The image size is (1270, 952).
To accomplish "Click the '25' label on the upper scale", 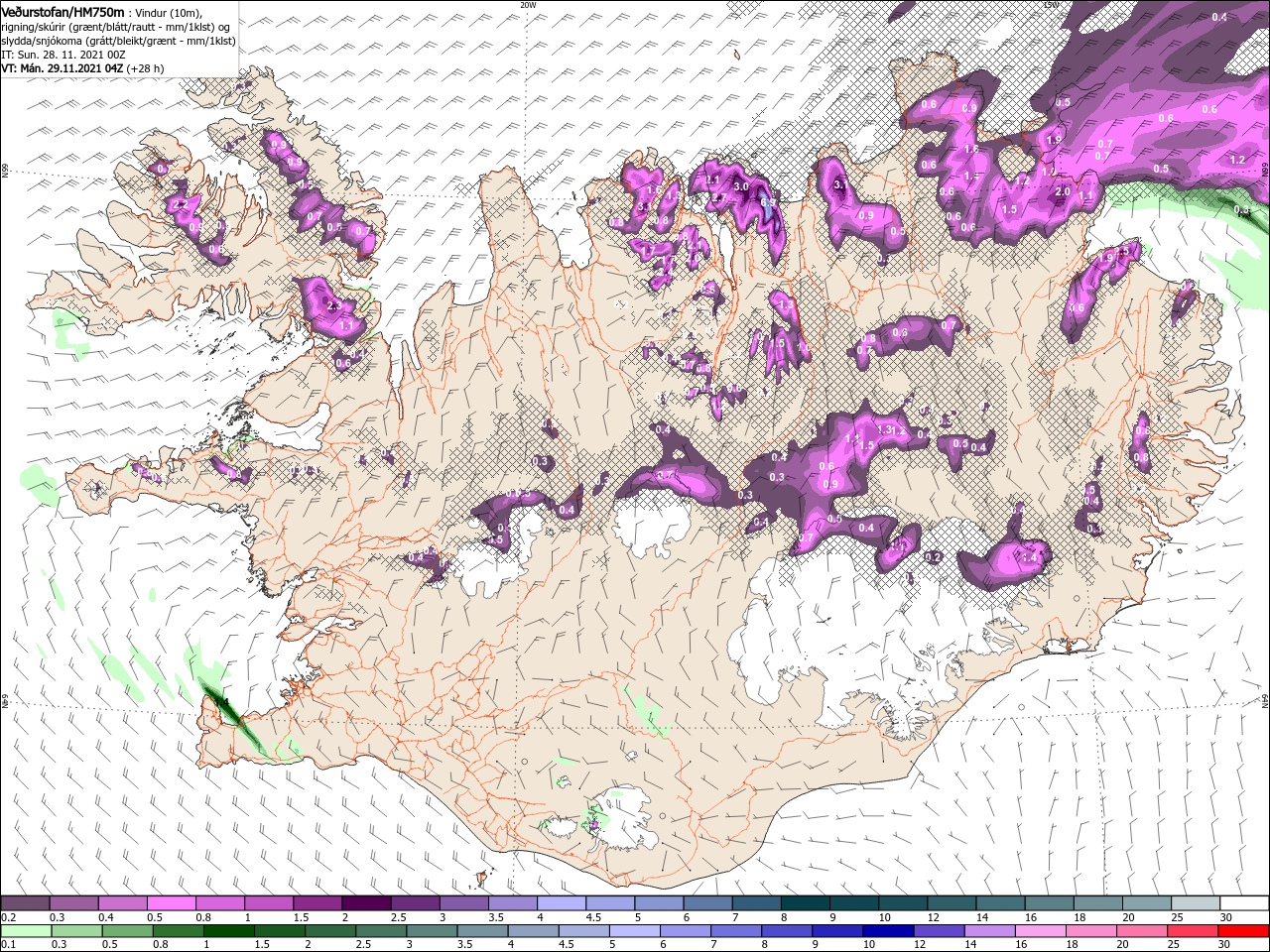I will (x=1178, y=917).
